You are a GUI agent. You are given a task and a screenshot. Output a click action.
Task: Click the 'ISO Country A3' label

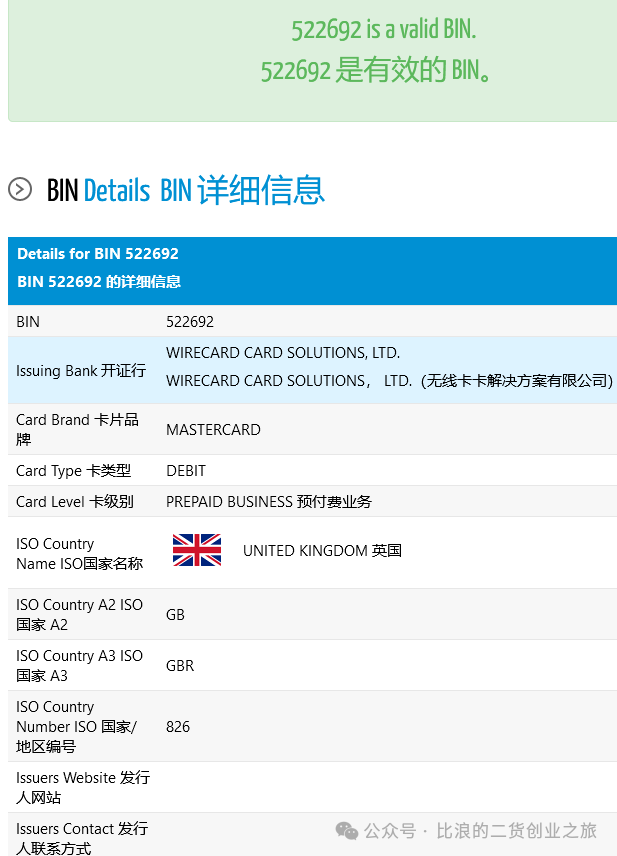[x=79, y=665]
